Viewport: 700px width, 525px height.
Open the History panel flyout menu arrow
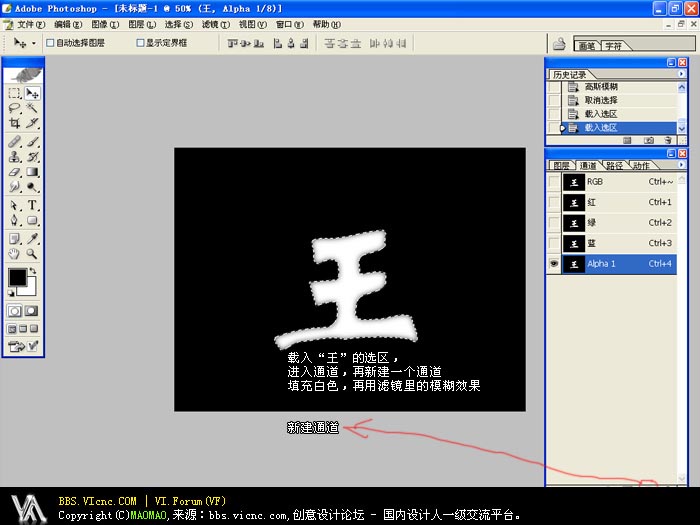682,75
